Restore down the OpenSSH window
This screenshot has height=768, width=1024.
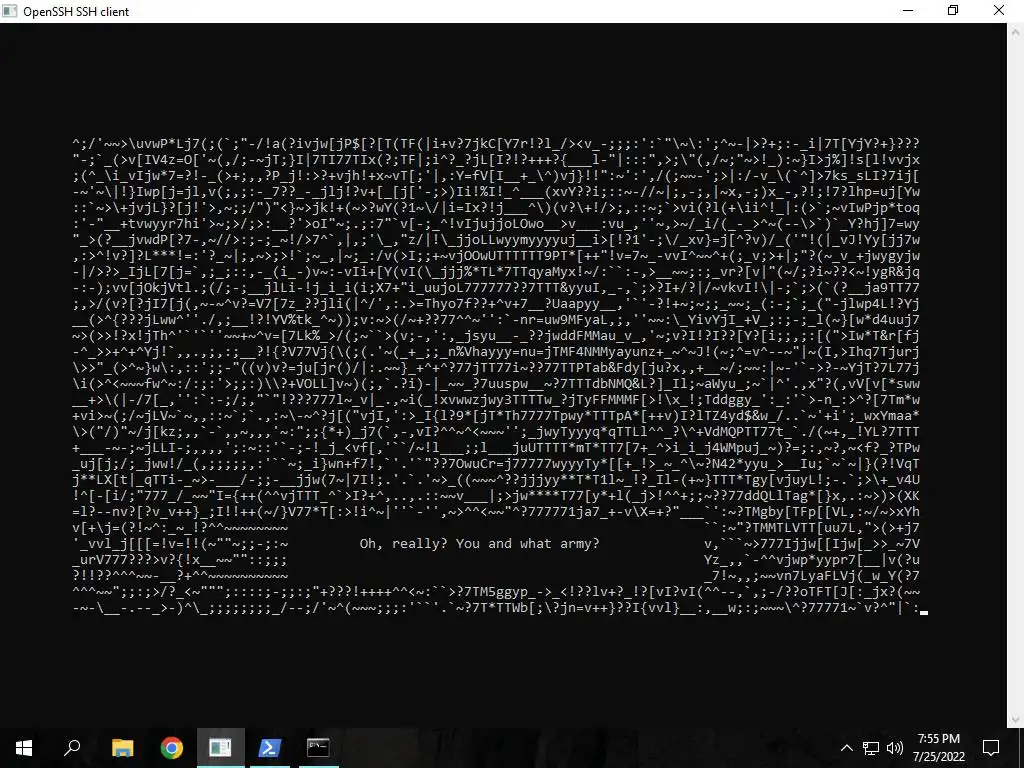[x=953, y=11]
